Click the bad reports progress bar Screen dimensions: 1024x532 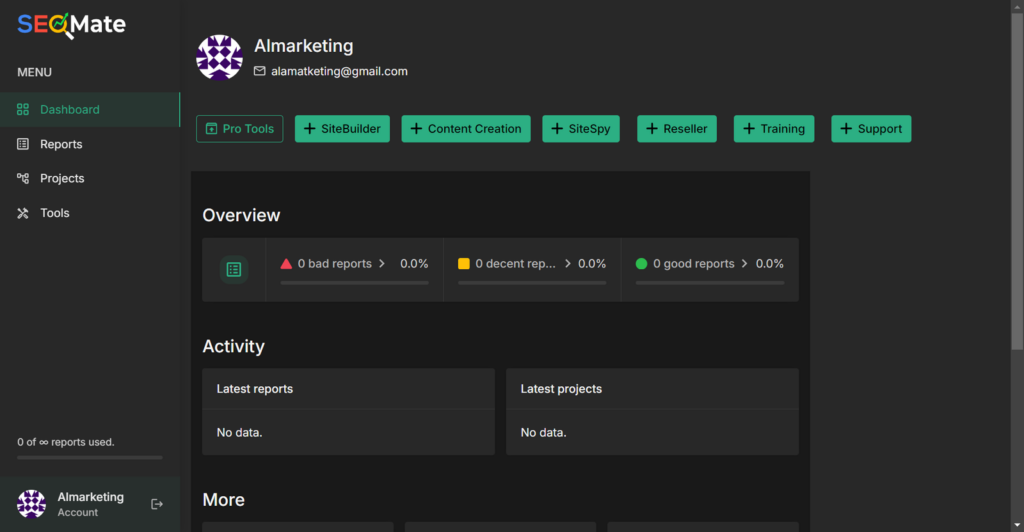(355, 283)
